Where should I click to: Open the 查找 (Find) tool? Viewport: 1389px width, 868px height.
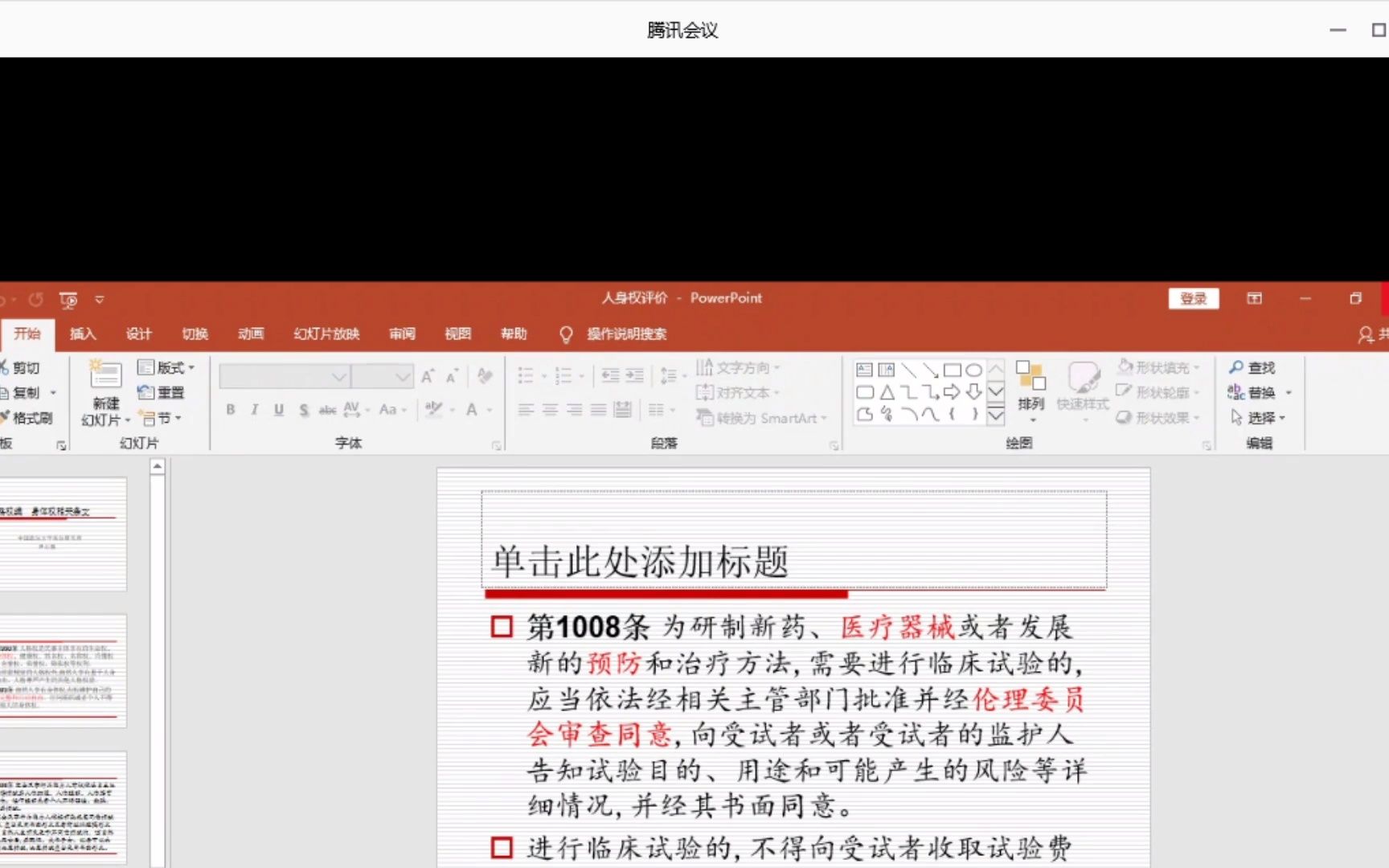coord(1256,366)
